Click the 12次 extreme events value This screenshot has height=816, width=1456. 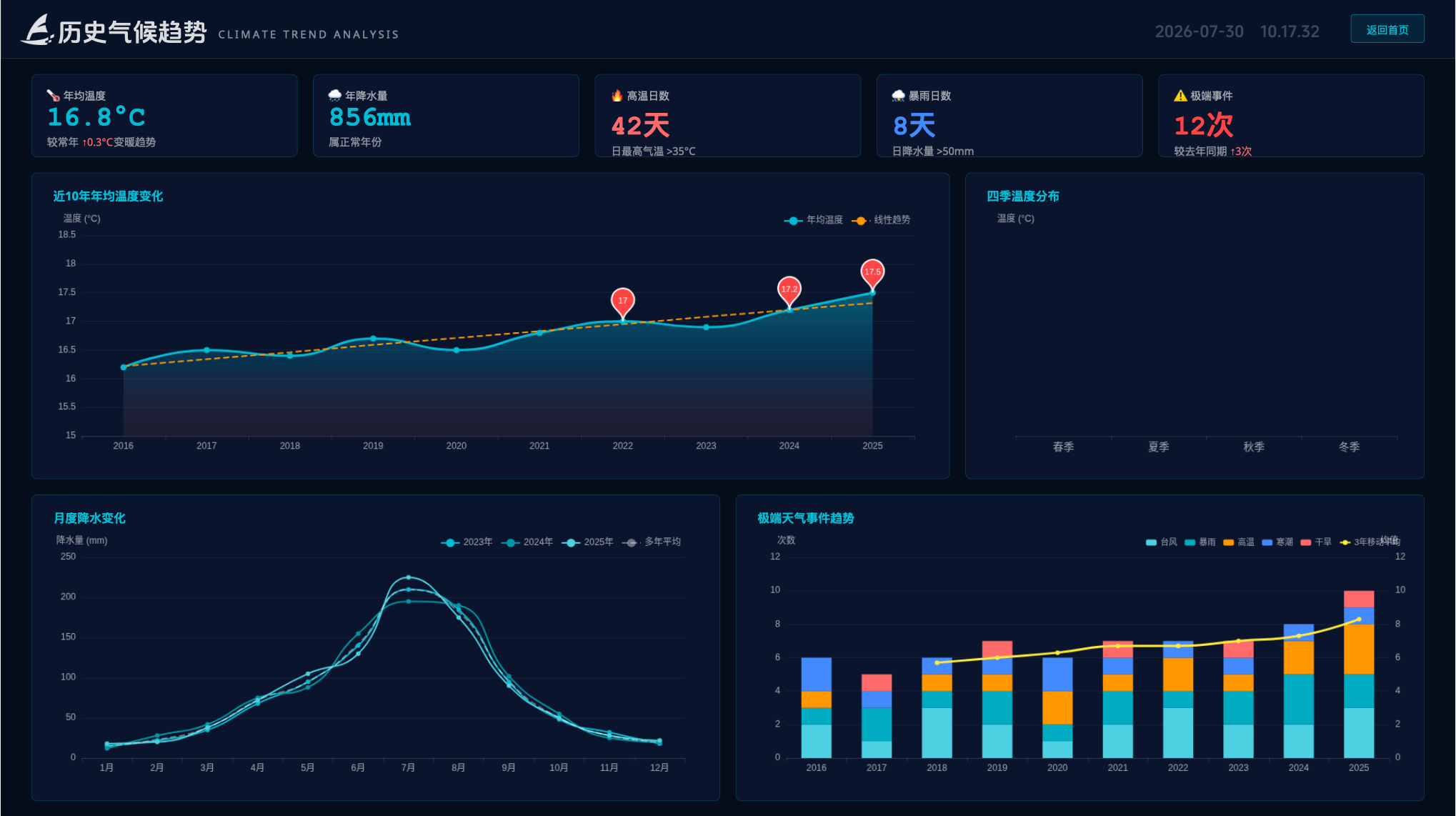pyautogui.click(x=1204, y=126)
